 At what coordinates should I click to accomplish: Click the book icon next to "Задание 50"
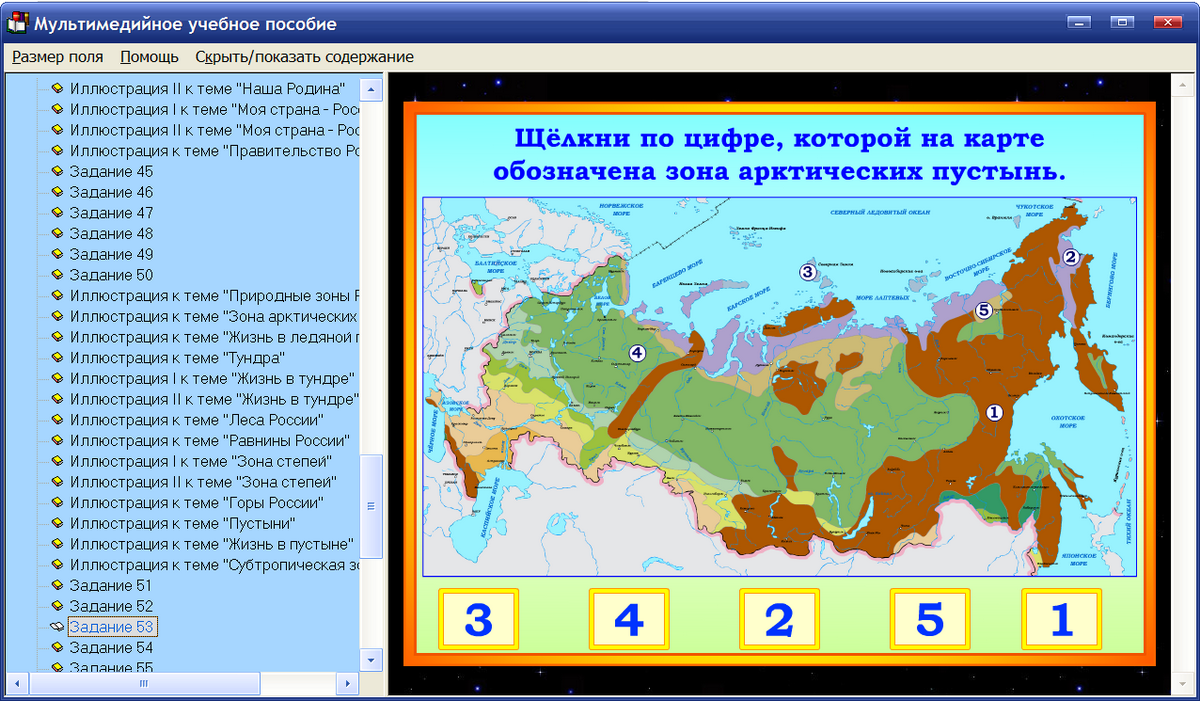(x=58, y=274)
